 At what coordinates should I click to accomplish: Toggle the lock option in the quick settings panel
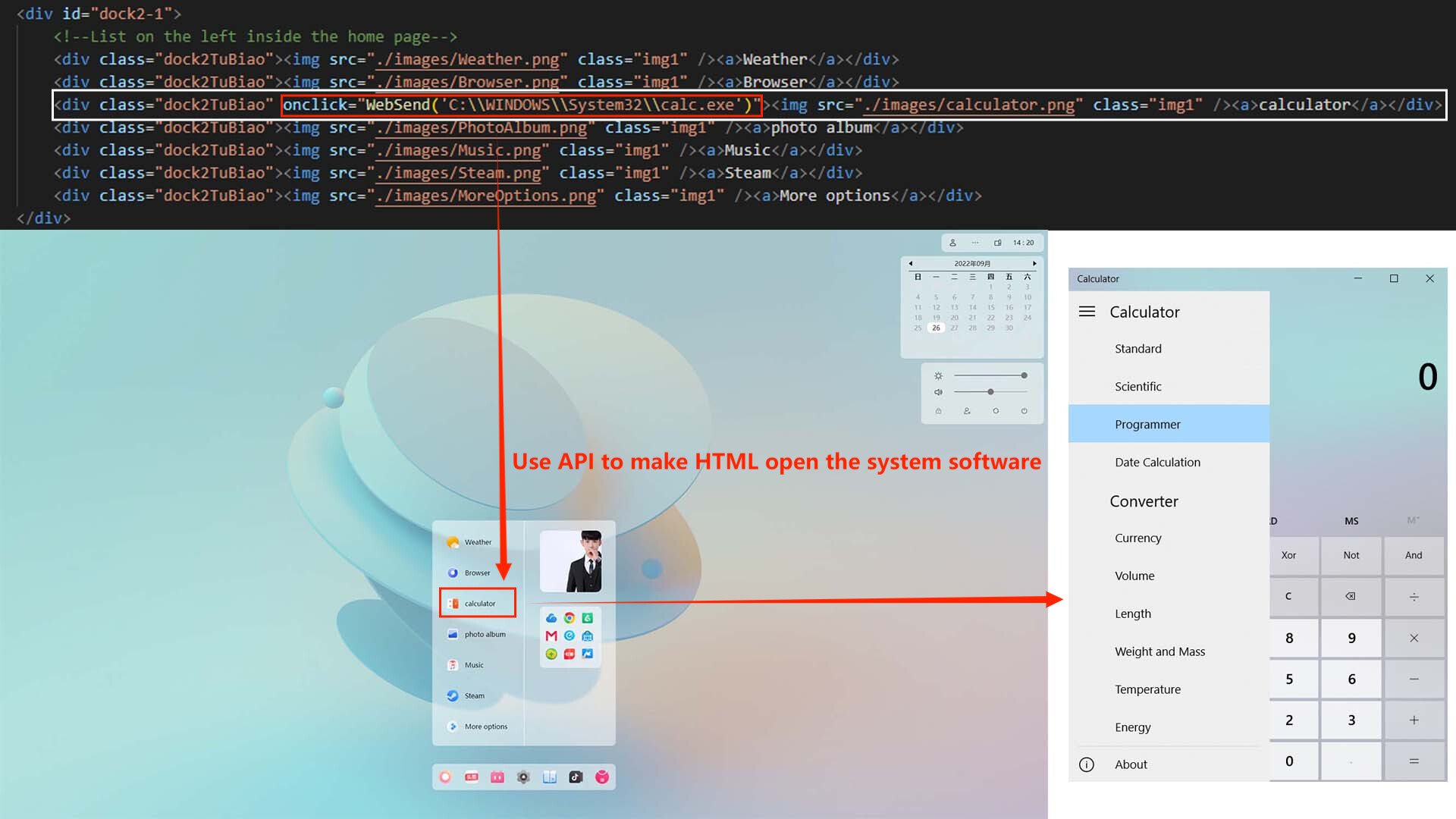click(938, 411)
